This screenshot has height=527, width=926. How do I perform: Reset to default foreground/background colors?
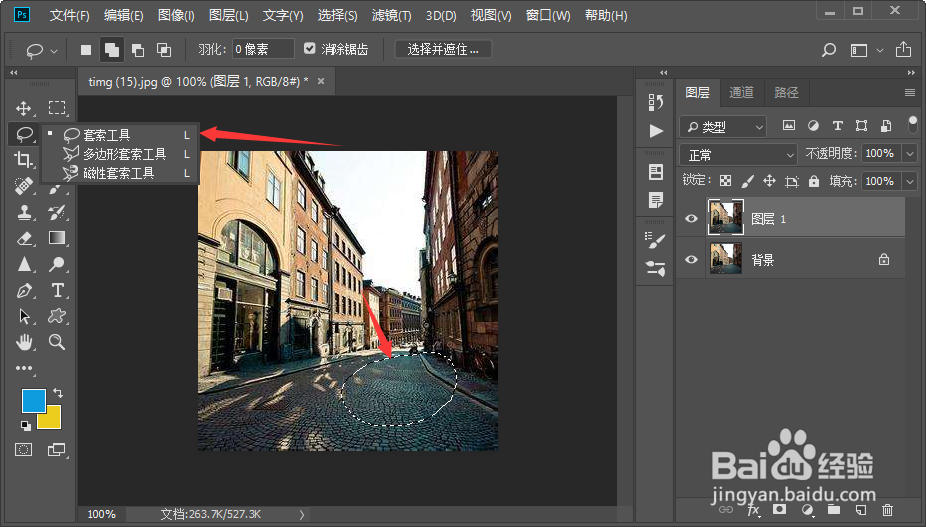[x=25, y=425]
